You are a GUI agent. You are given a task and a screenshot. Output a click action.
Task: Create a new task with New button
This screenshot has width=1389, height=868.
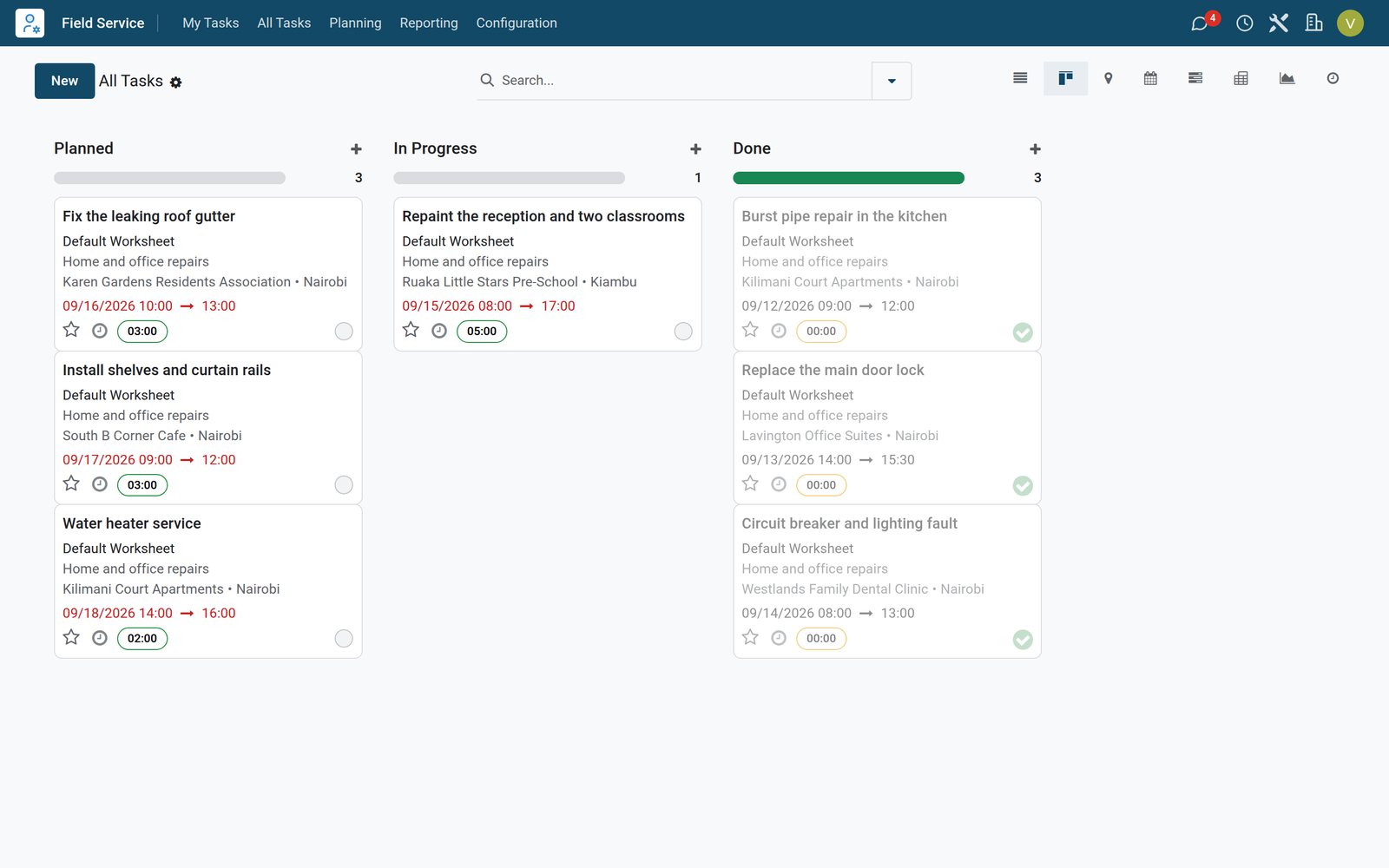[x=64, y=81]
